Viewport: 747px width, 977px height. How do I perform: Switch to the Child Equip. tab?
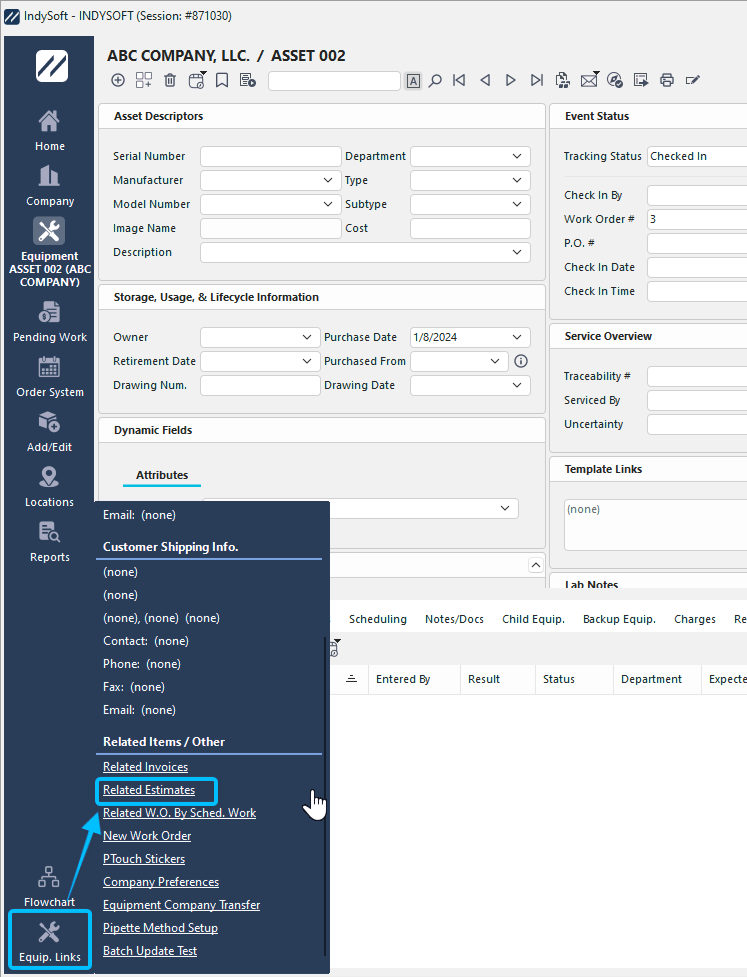533,619
